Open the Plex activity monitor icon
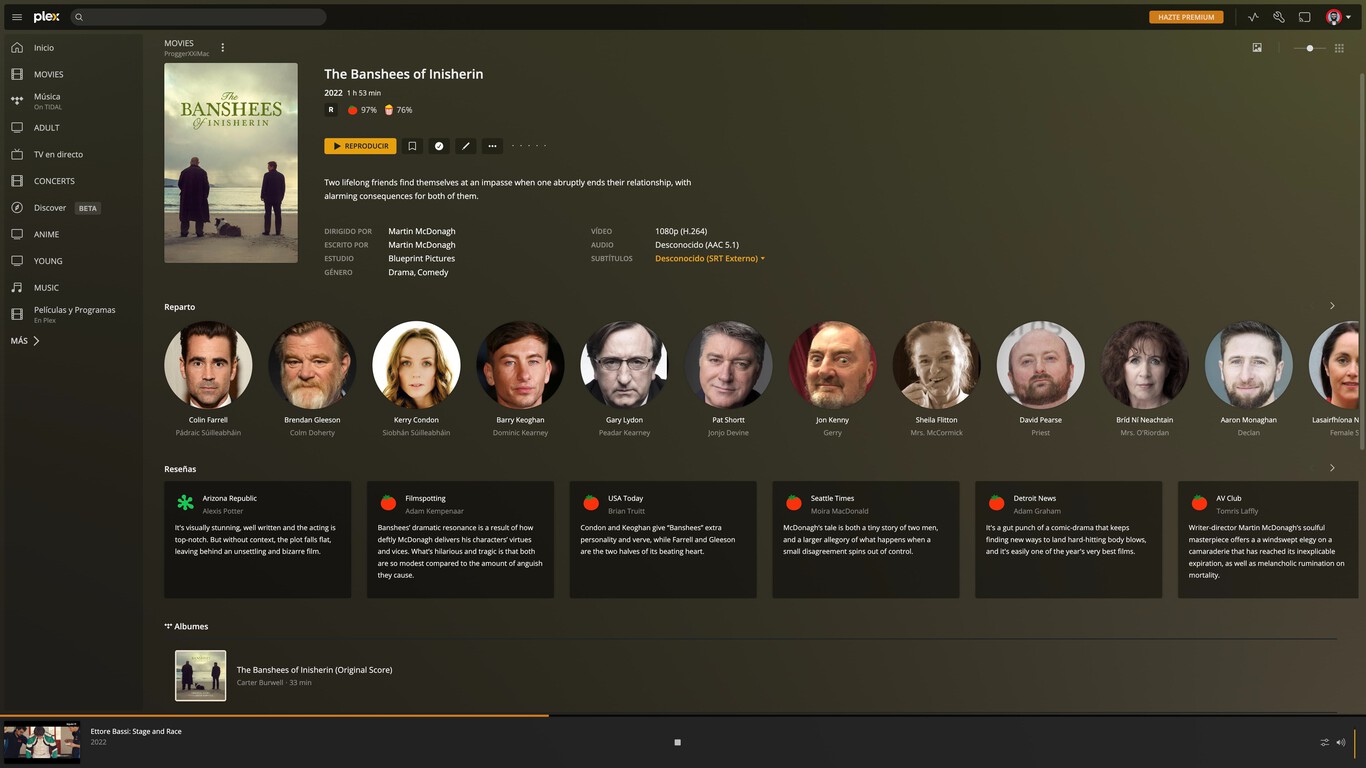This screenshot has height=768, width=1366. point(1252,17)
